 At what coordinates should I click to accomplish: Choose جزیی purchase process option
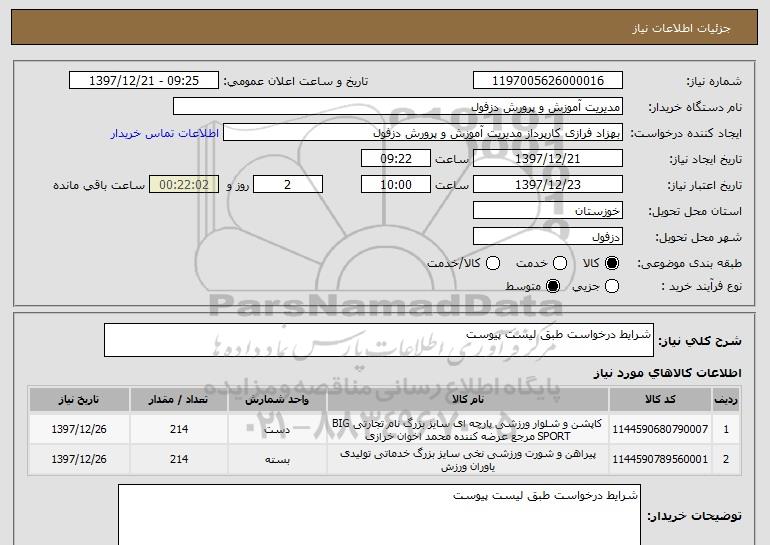pyautogui.click(x=612, y=286)
